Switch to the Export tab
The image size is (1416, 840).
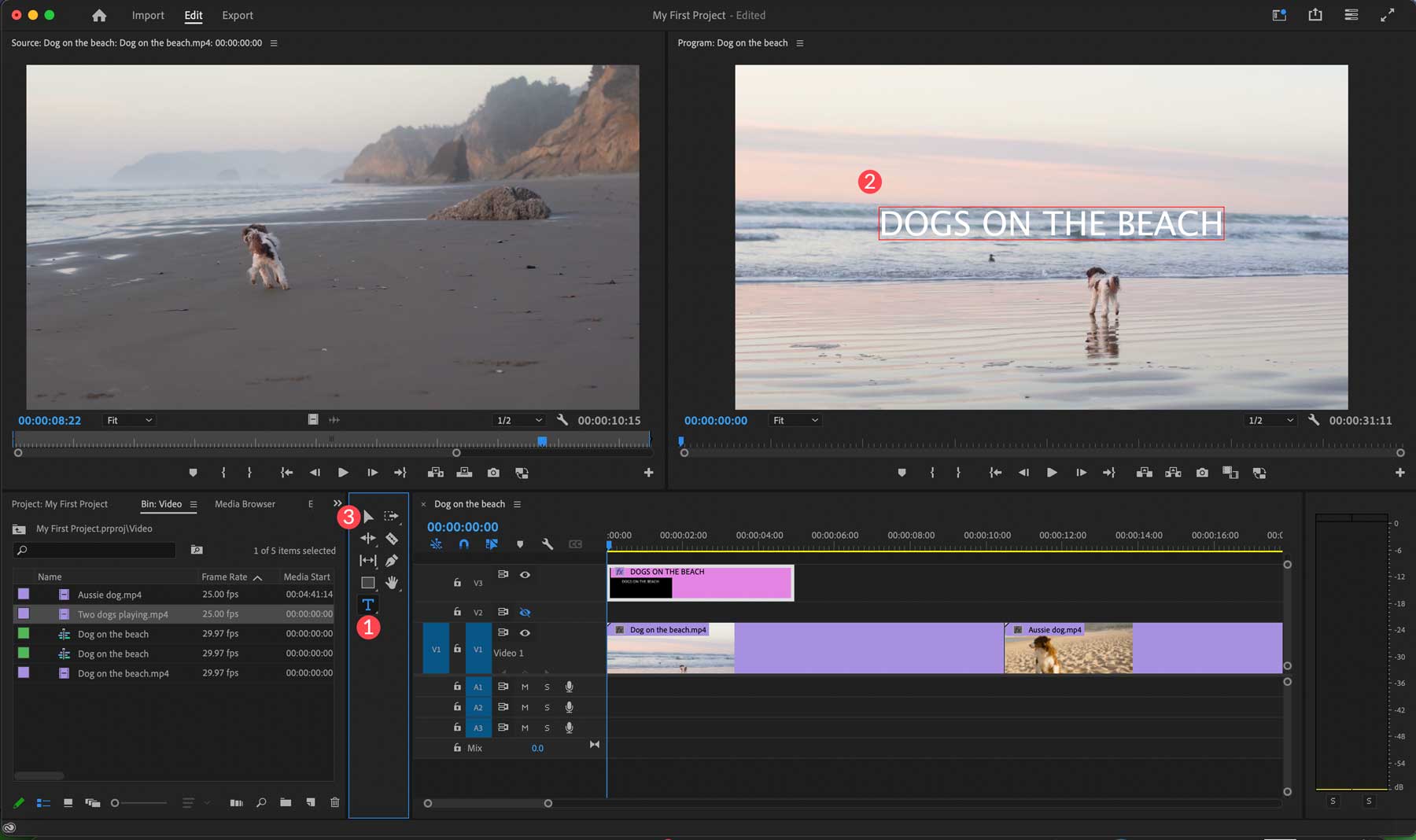click(x=237, y=15)
